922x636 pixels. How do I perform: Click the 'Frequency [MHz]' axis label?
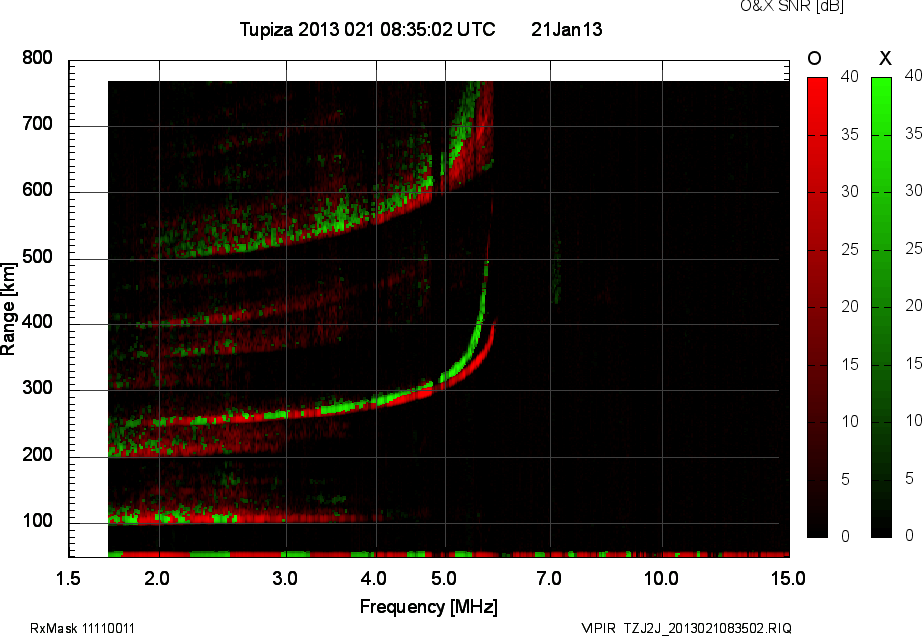point(429,607)
